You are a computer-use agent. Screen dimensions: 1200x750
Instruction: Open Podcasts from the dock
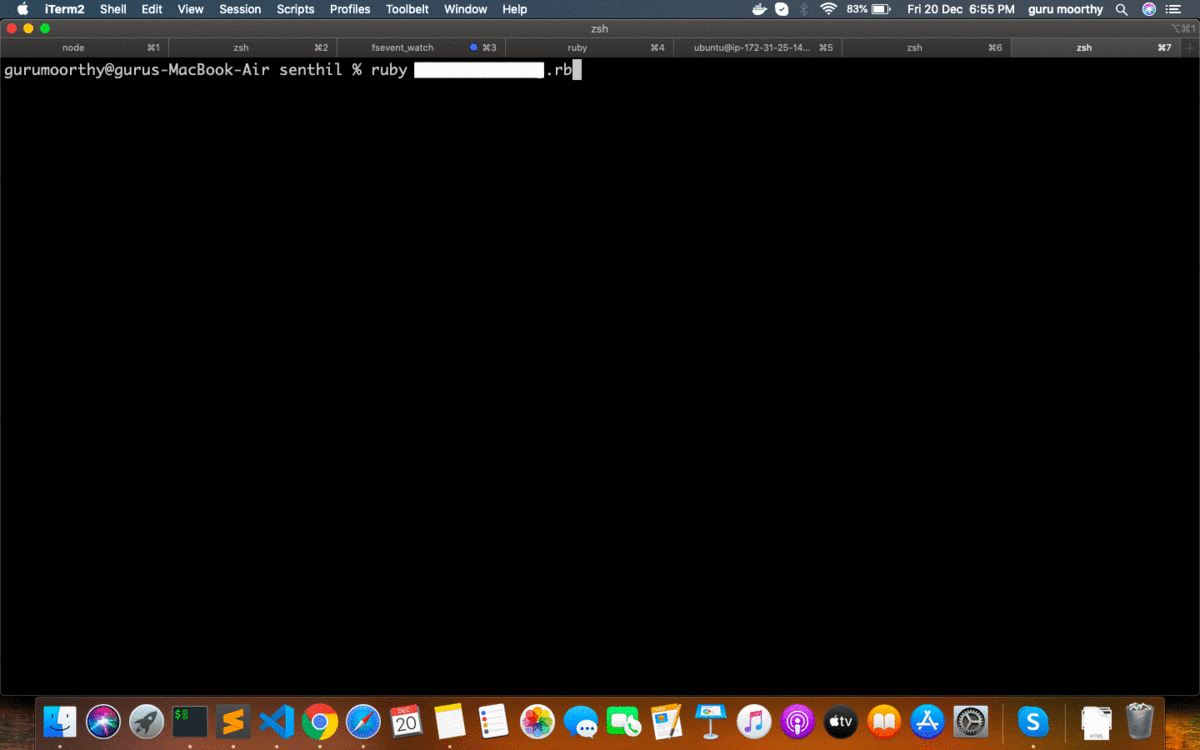tap(797, 721)
